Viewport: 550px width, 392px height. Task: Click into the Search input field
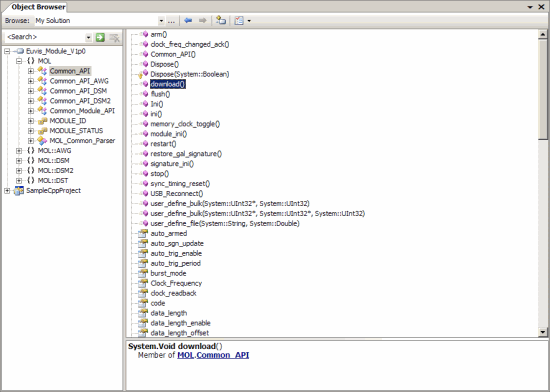point(45,37)
